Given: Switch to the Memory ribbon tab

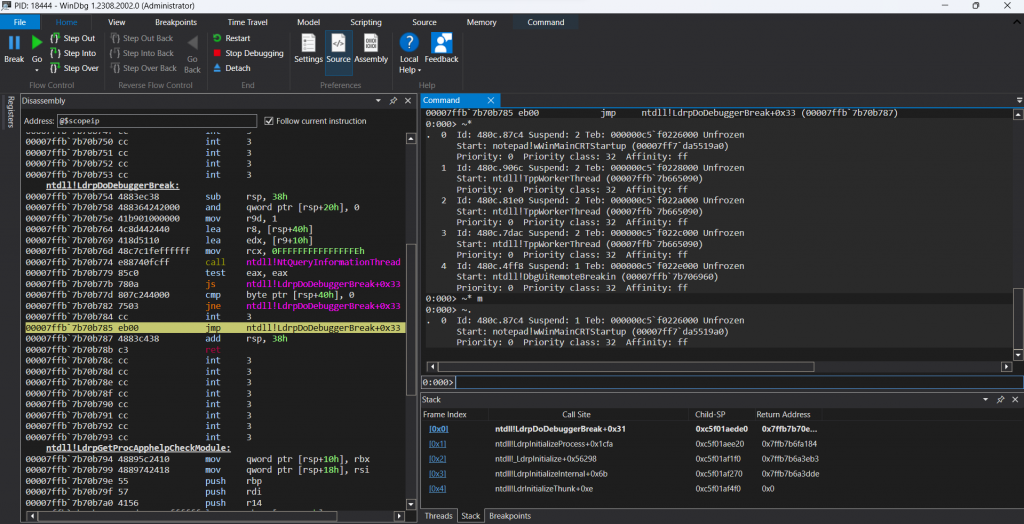Looking at the screenshot, I should [x=481, y=22].
